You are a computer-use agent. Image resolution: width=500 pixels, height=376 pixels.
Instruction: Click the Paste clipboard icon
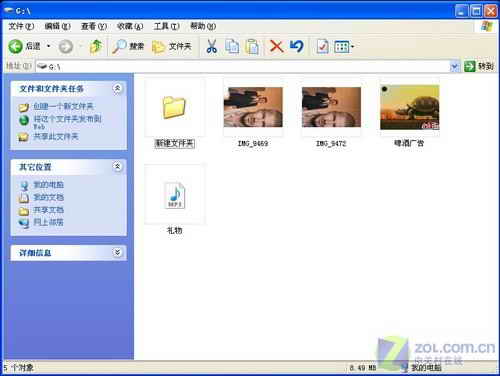[252, 46]
